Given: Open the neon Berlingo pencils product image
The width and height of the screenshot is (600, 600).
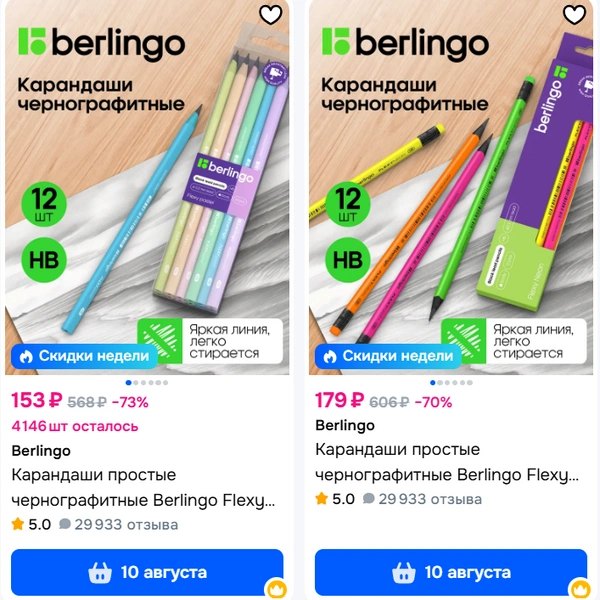Looking at the screenshot, I should point(451,188).
